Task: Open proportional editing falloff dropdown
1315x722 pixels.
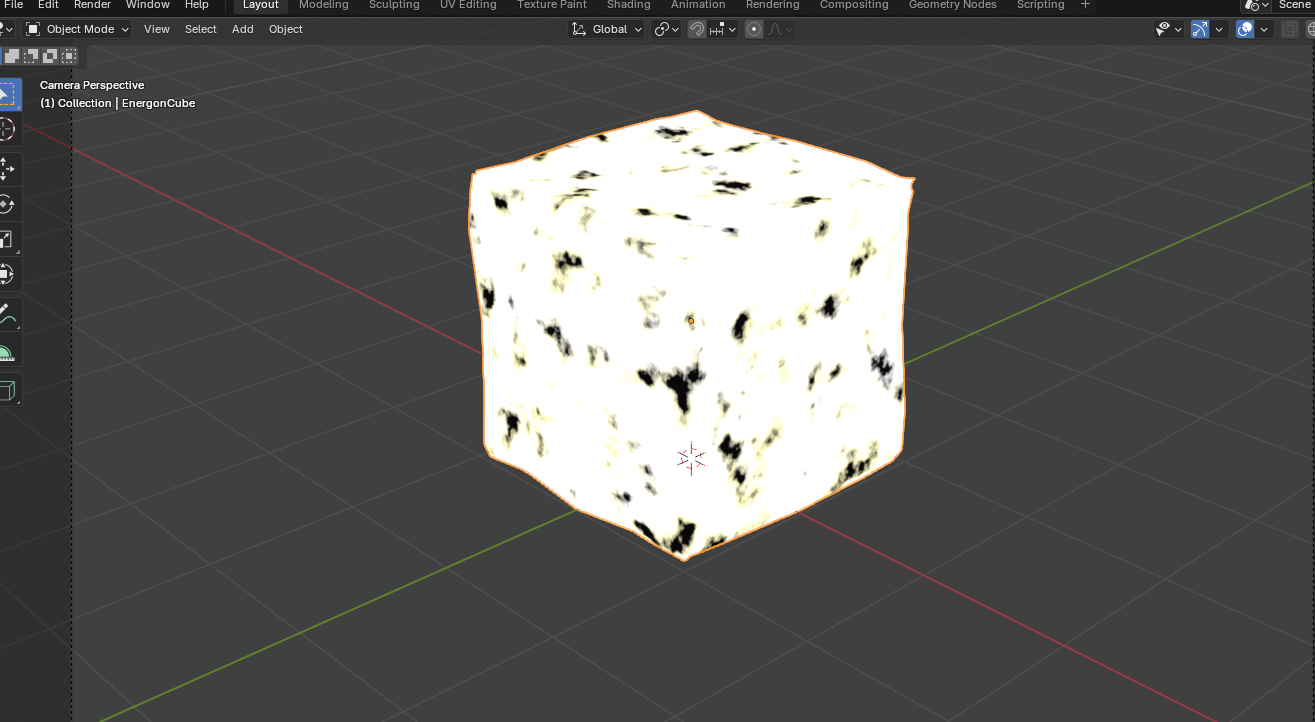Action: pyautogui.click(x=781, y=29)
